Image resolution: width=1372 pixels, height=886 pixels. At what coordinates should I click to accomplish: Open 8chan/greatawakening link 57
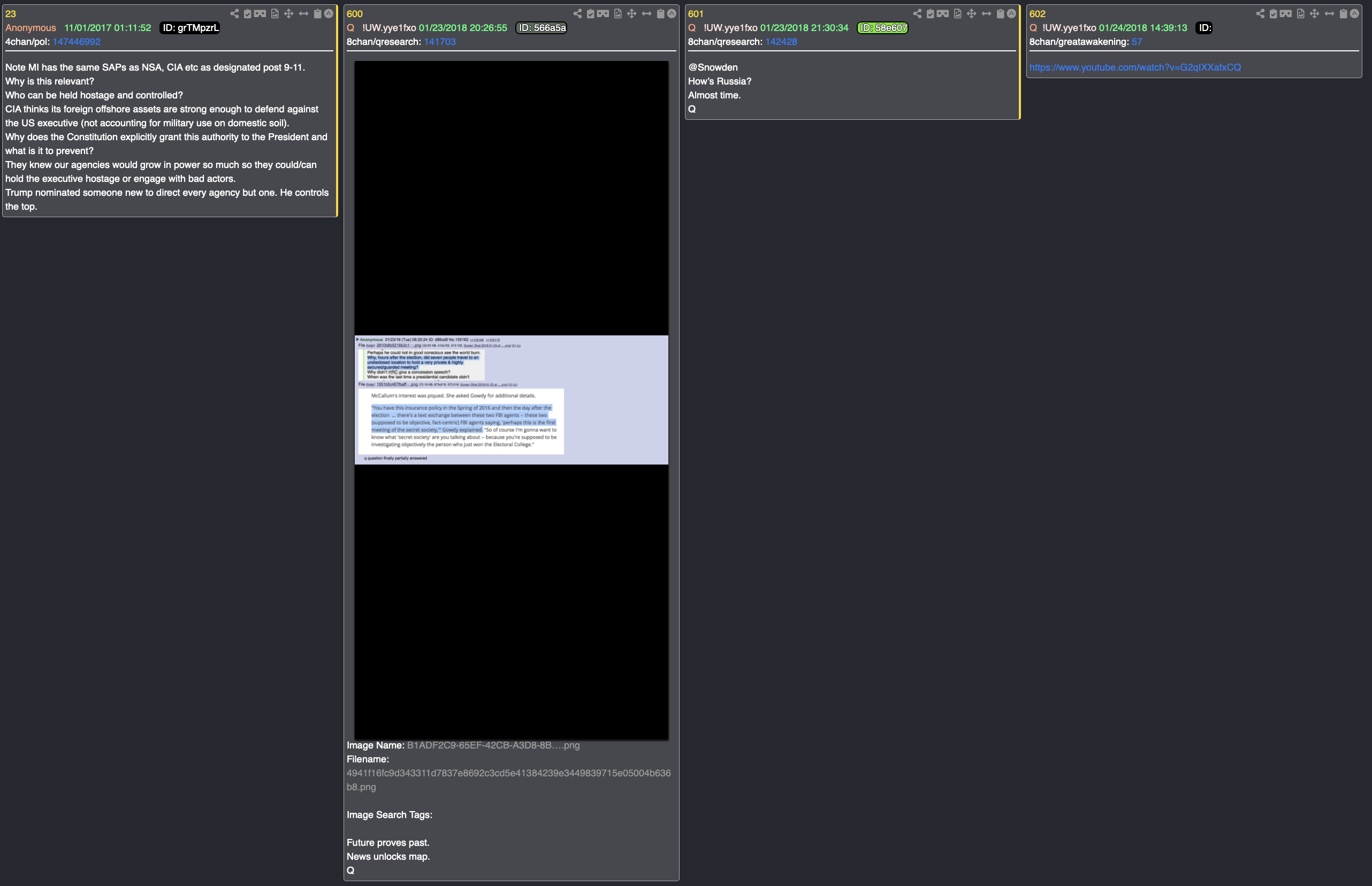[1137, 41]
